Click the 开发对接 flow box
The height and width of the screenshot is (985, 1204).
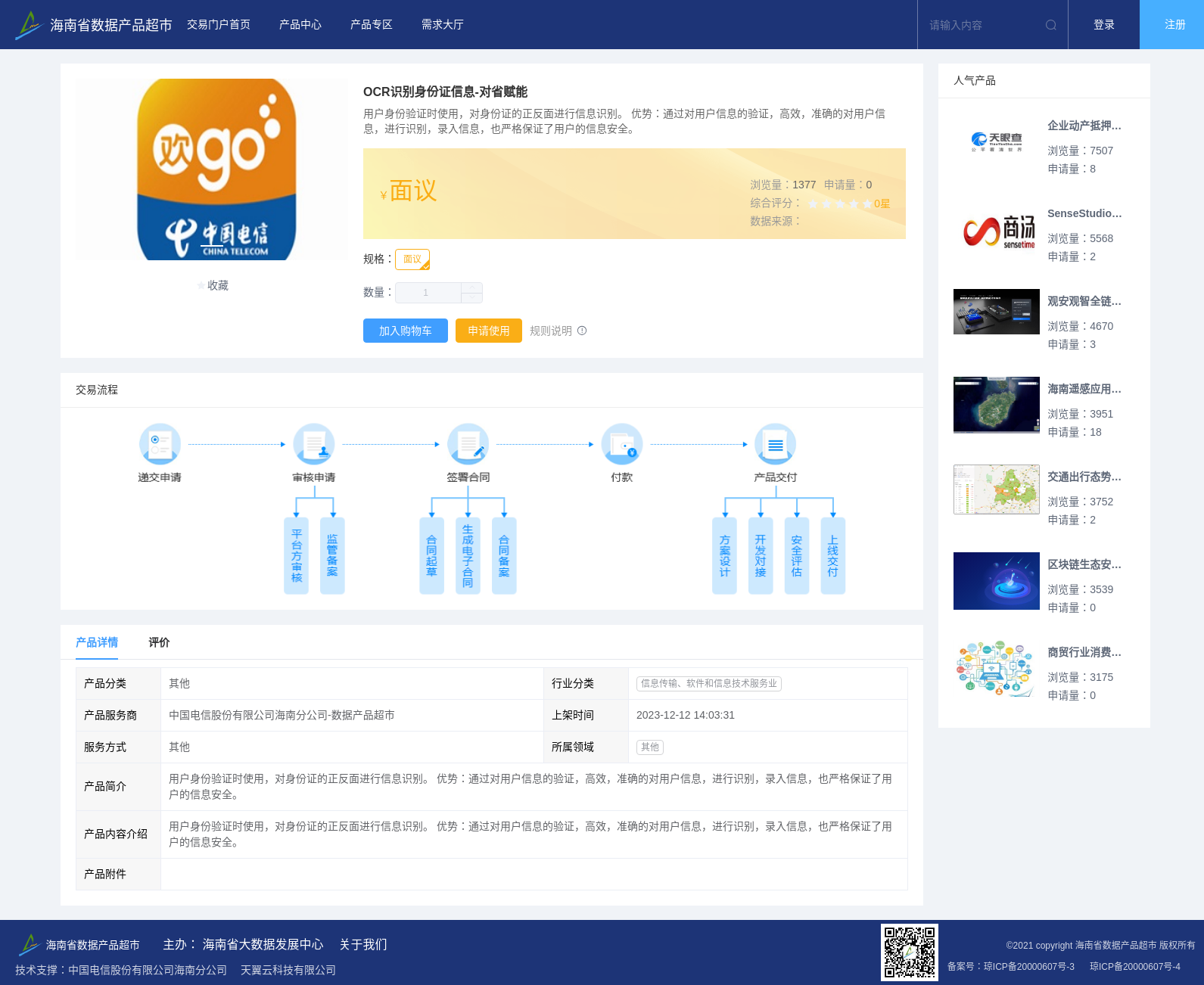tap(761, 556)
